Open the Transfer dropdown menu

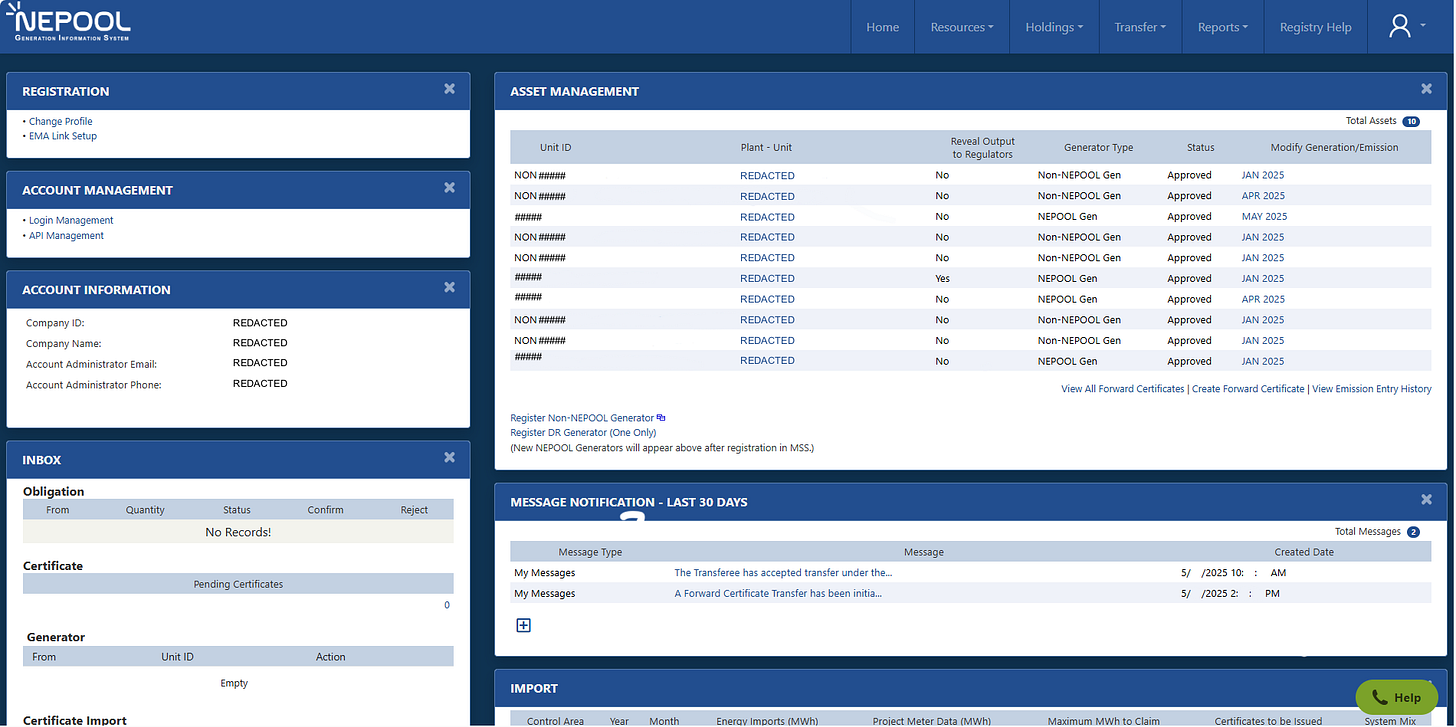pos(1140,27)
